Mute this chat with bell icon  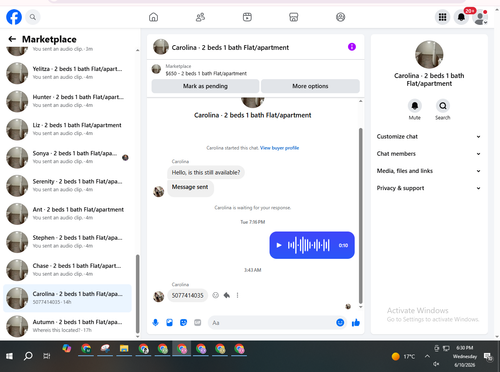pyautogui.click(x=415, y=106)
